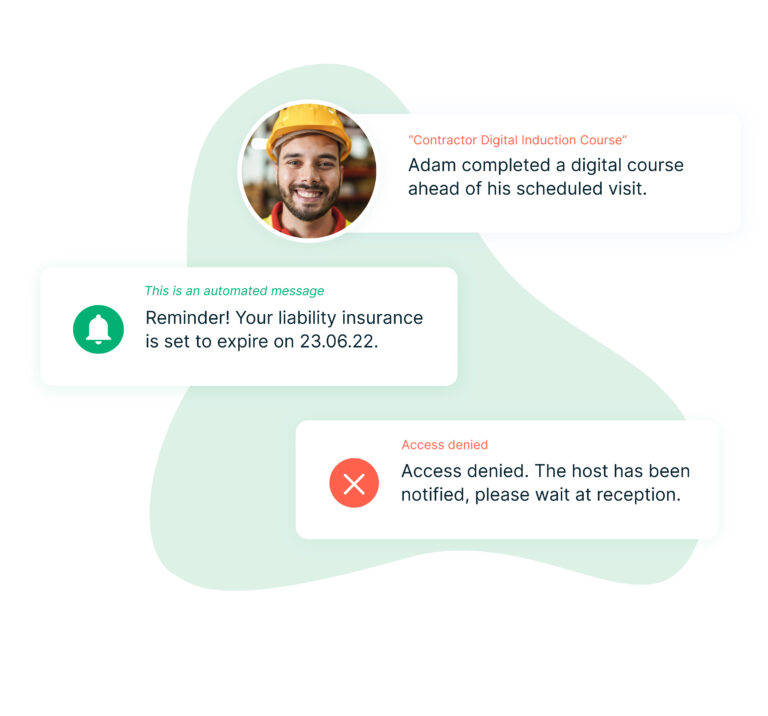Click "ahead of his scheduled visit." line
Viewport: 768px width, 716px height.
tap(528, 189)
